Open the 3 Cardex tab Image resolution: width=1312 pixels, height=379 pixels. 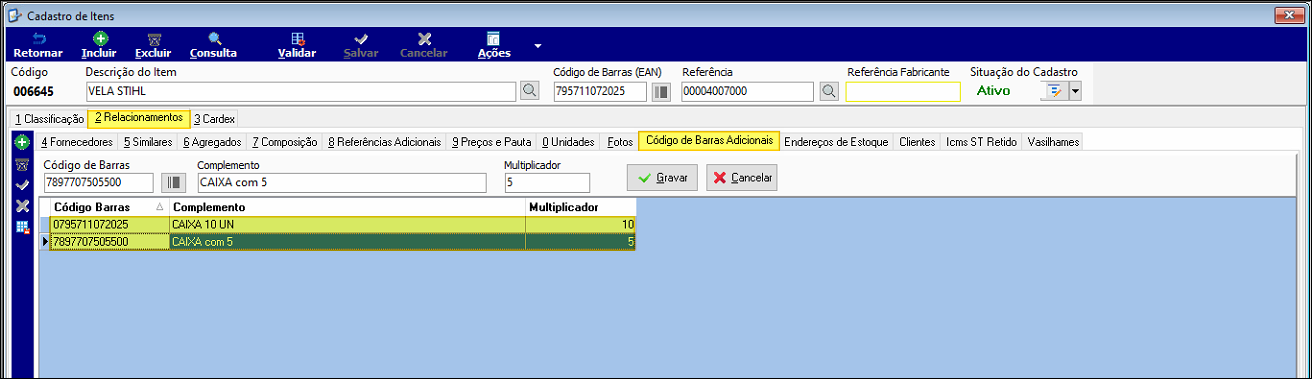[x=215, y=118]
